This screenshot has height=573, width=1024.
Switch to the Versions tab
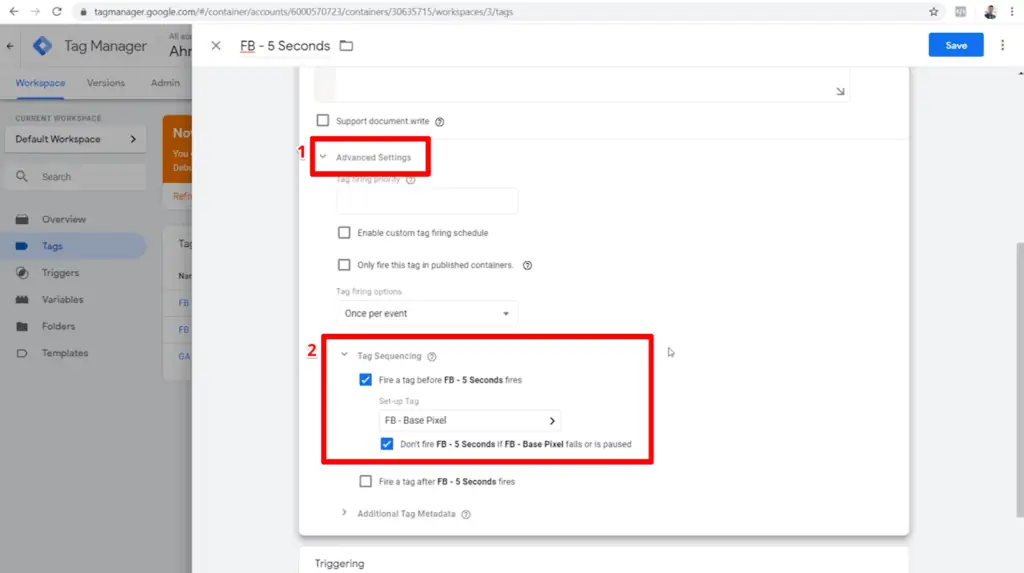[106, 83]
